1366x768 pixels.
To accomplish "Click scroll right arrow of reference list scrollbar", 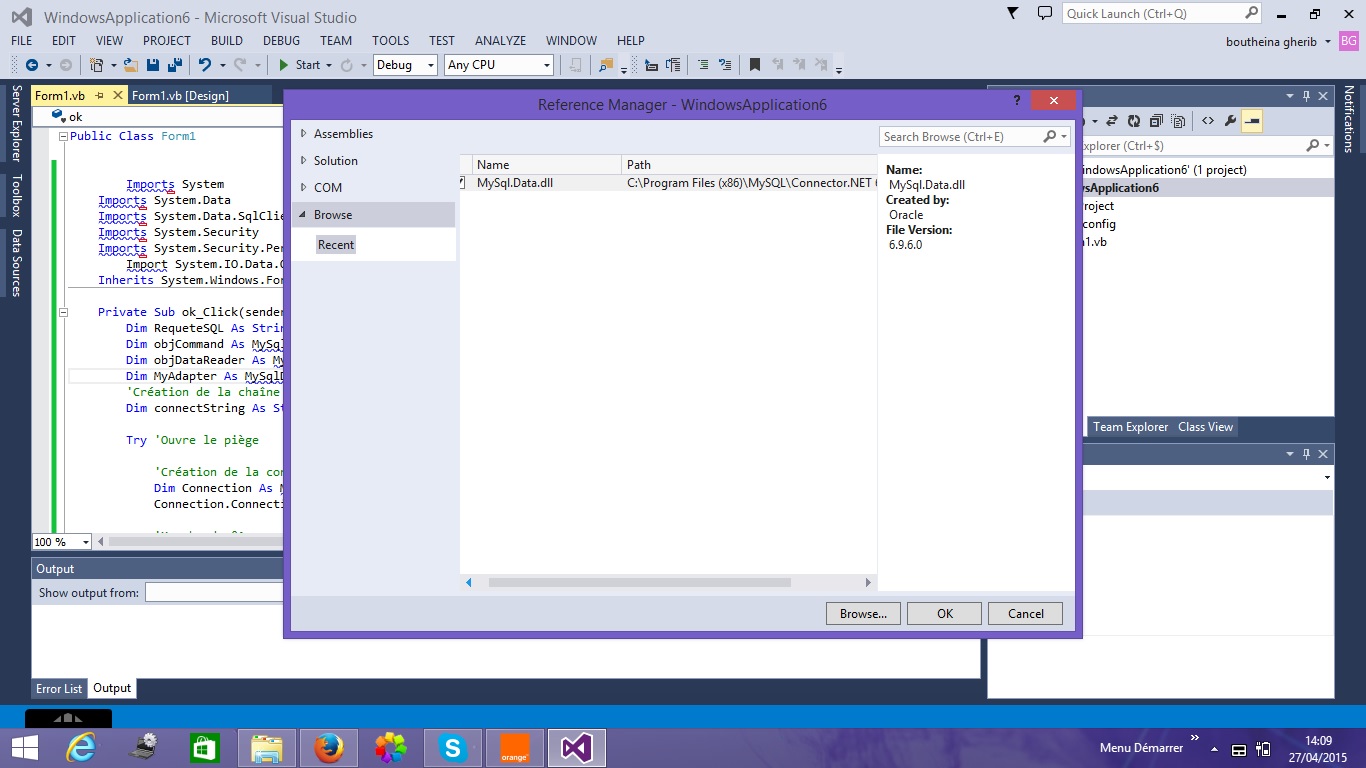I will coord(868,582).
